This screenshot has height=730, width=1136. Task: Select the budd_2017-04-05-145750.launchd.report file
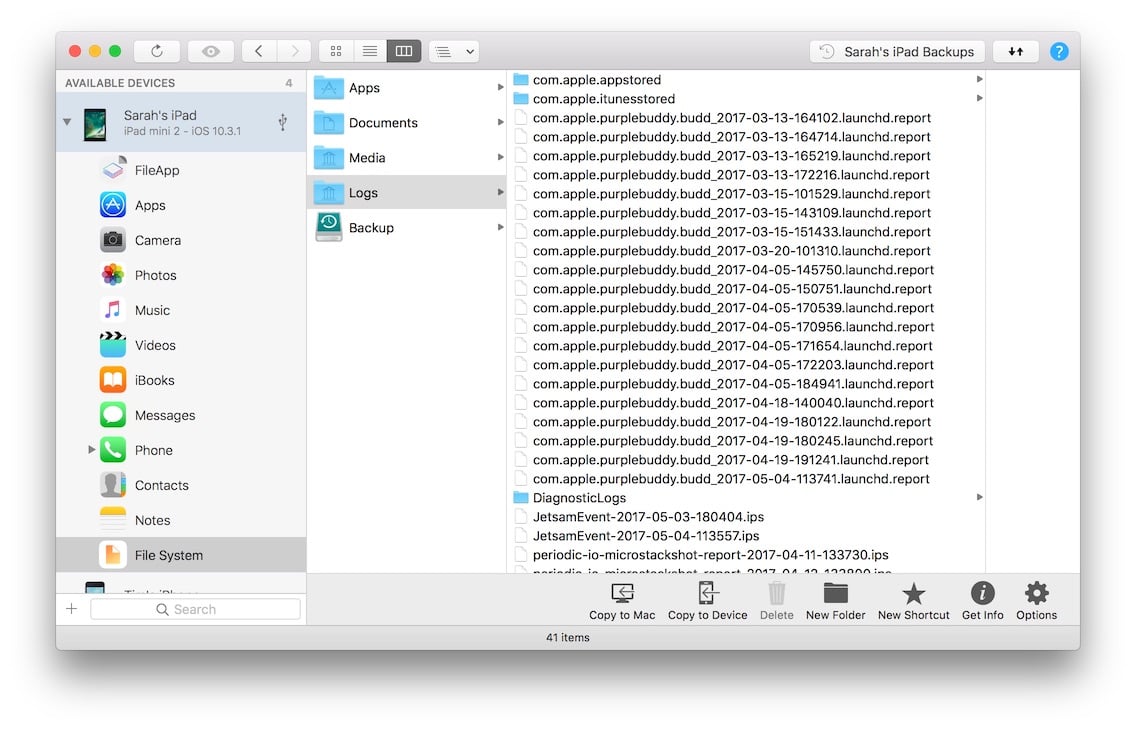pyautogui.click(x=746, y=269)
